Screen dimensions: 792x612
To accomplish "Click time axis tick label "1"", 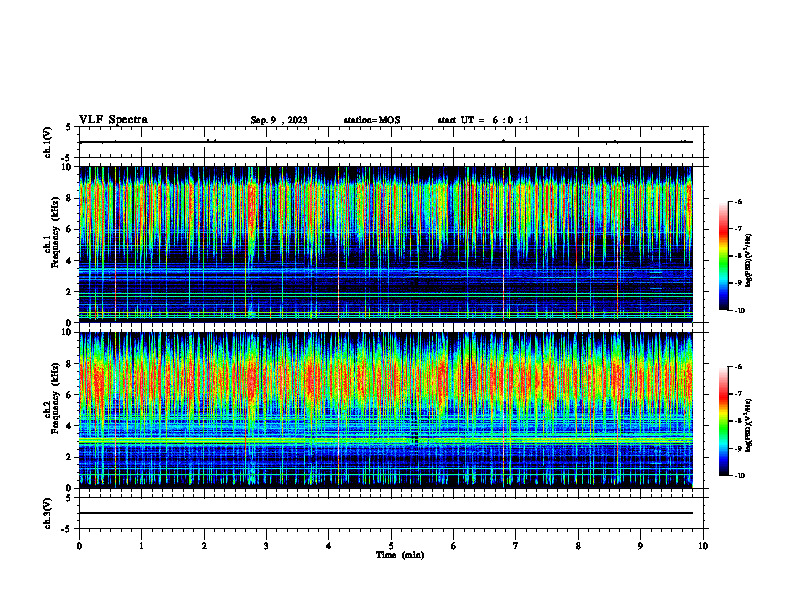I will coord(141,546).
